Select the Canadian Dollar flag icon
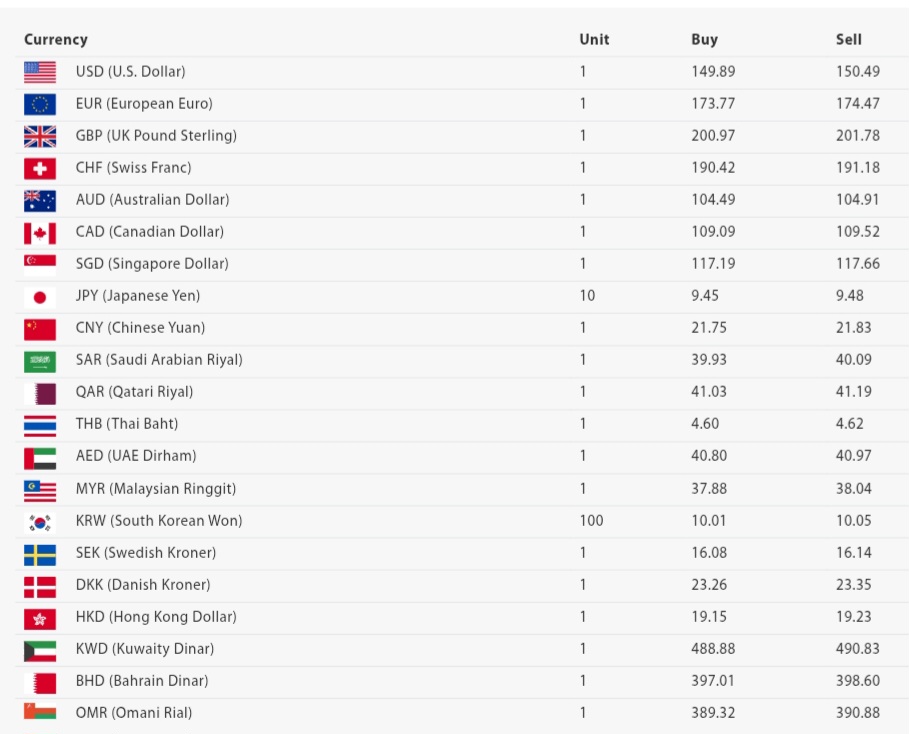Screen dimensions: 909x734 (40, 232)
